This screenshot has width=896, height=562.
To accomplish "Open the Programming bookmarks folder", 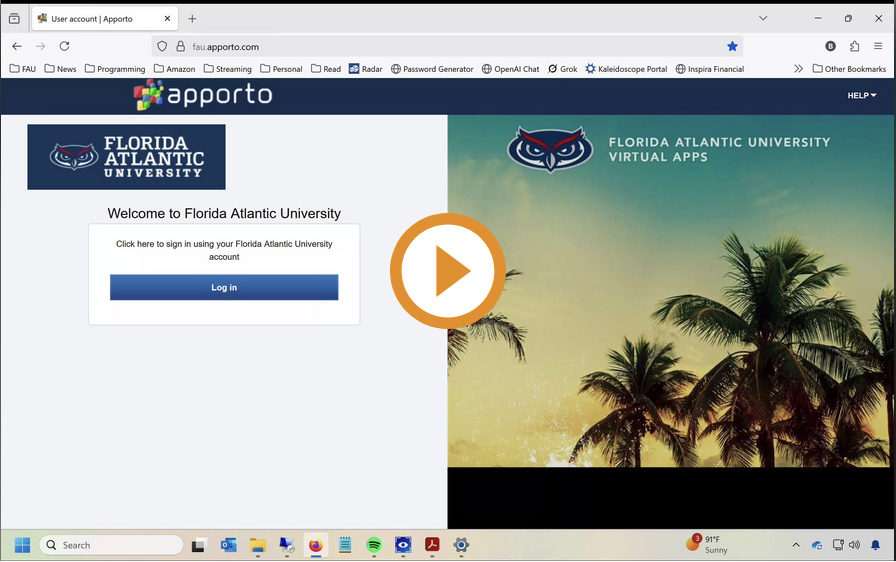I will click(115, 69).
